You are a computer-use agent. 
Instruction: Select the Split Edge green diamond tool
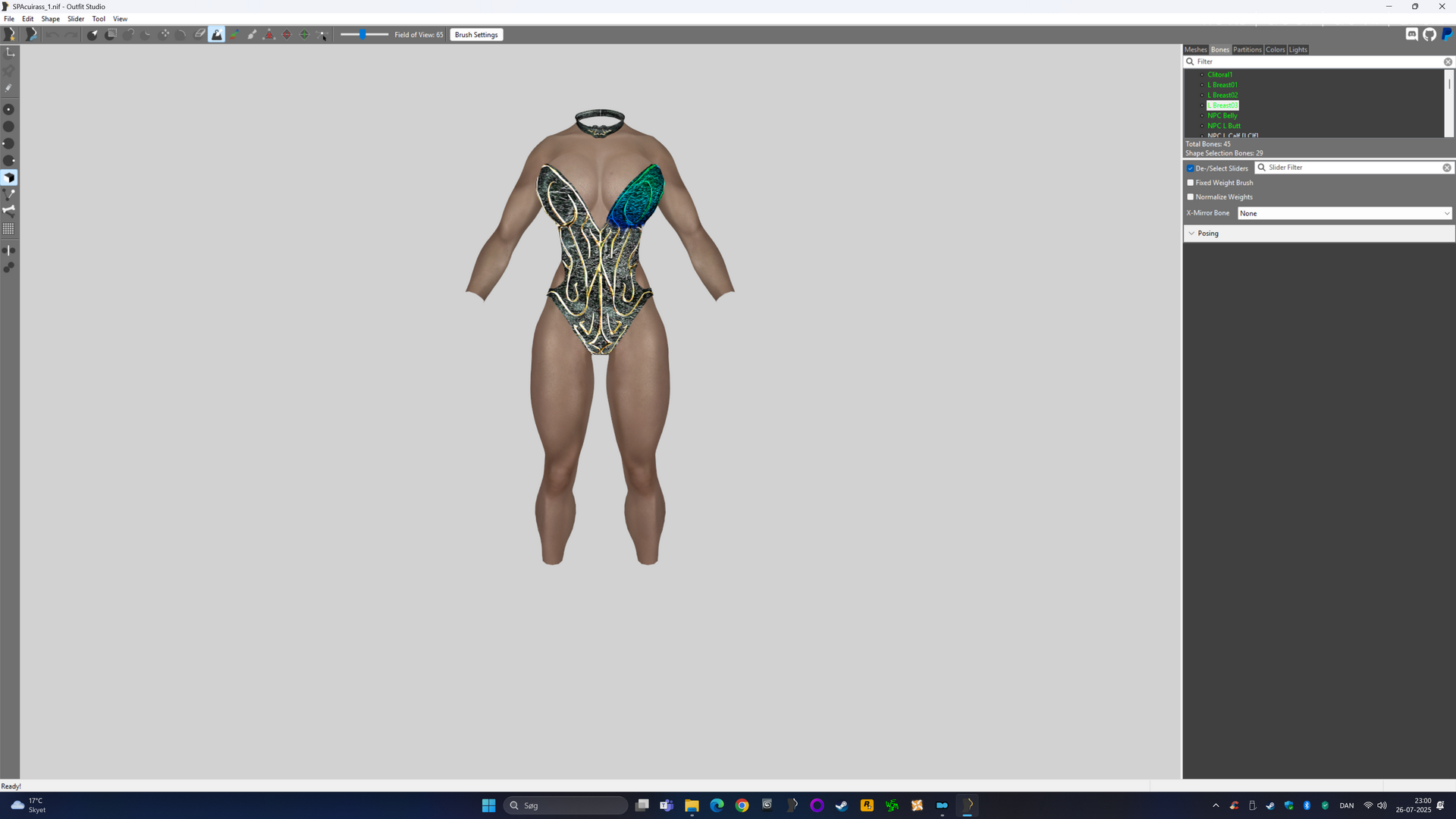pos(305,35)
